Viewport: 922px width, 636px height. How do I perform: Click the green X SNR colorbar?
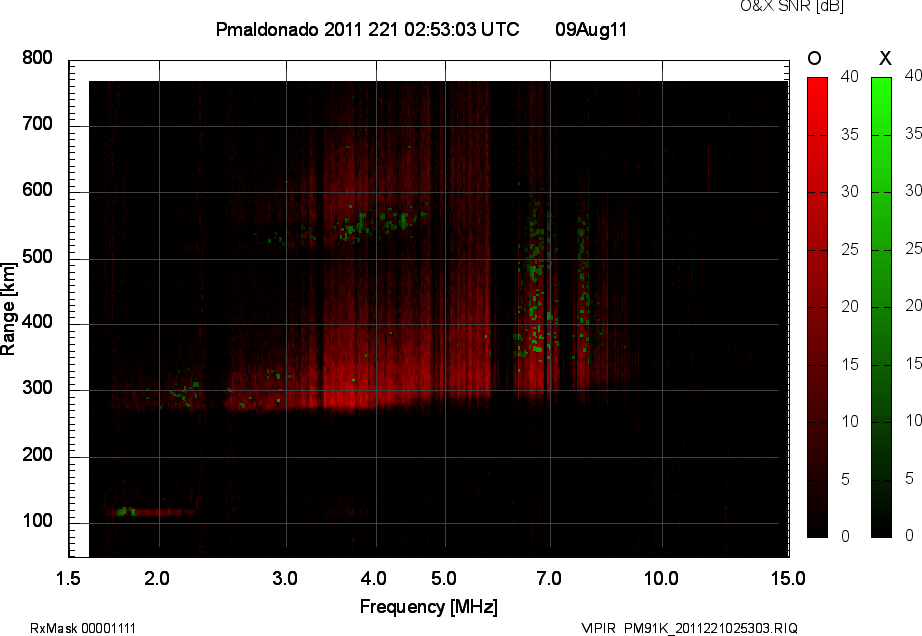pyautogui.click(x=881, y=307)
